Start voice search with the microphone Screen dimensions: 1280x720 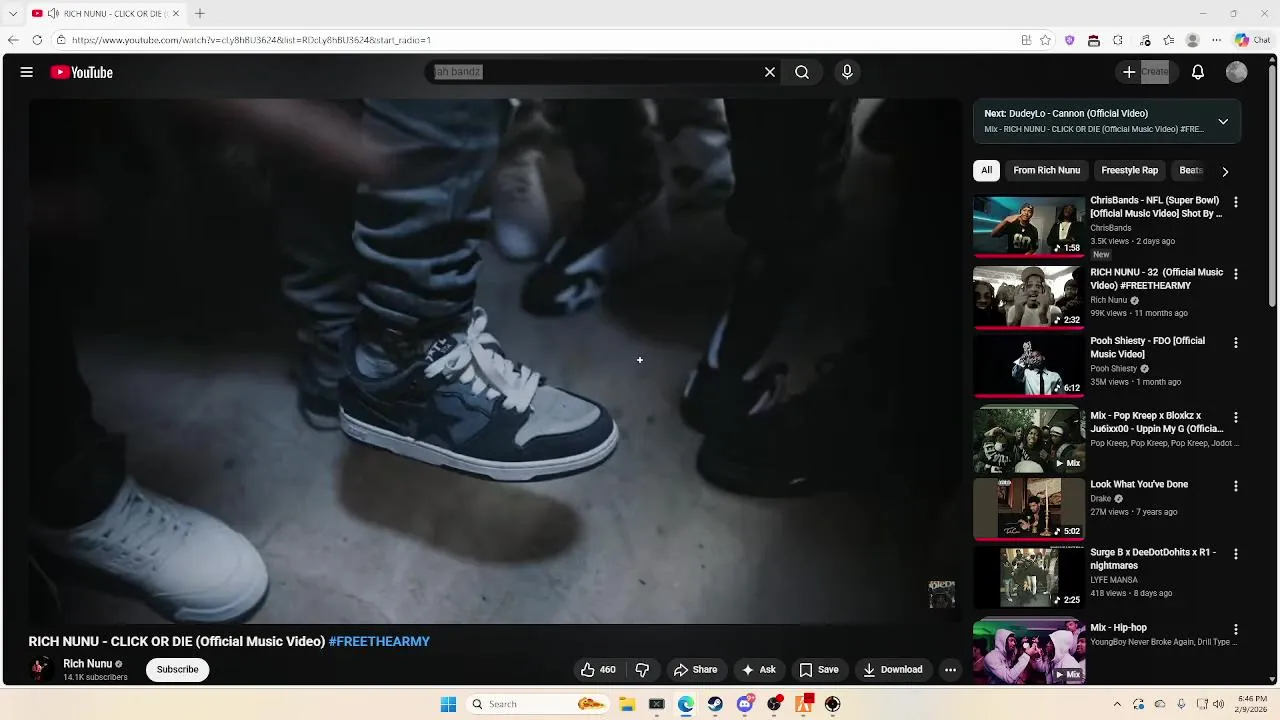[847, 72]
